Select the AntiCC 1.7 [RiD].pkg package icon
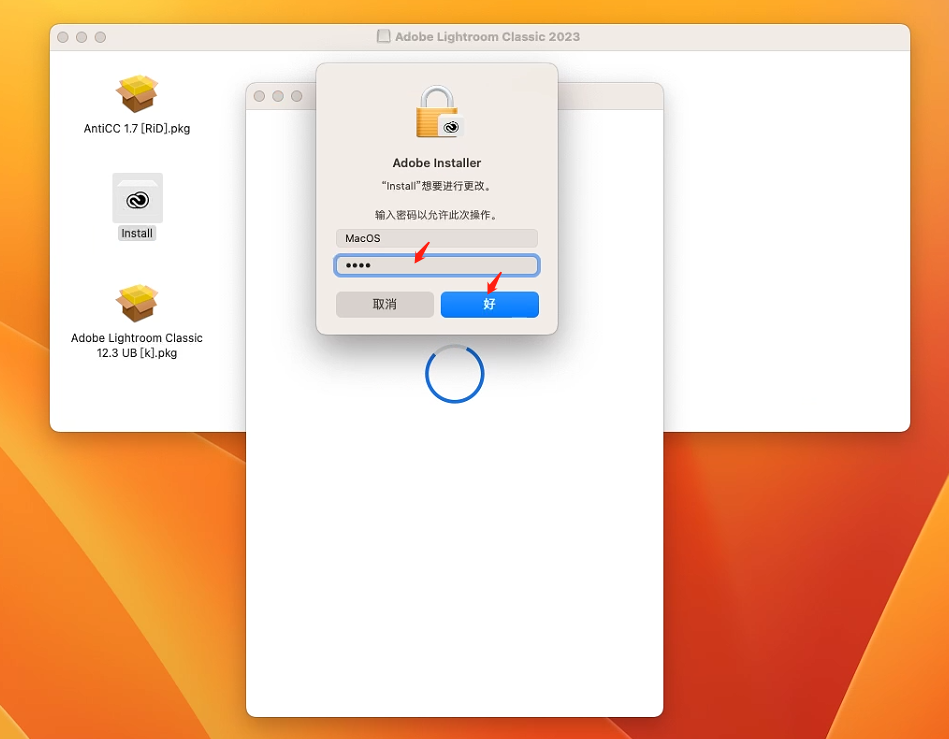Viewport: 949px width, 739px height. click(137, 93)
